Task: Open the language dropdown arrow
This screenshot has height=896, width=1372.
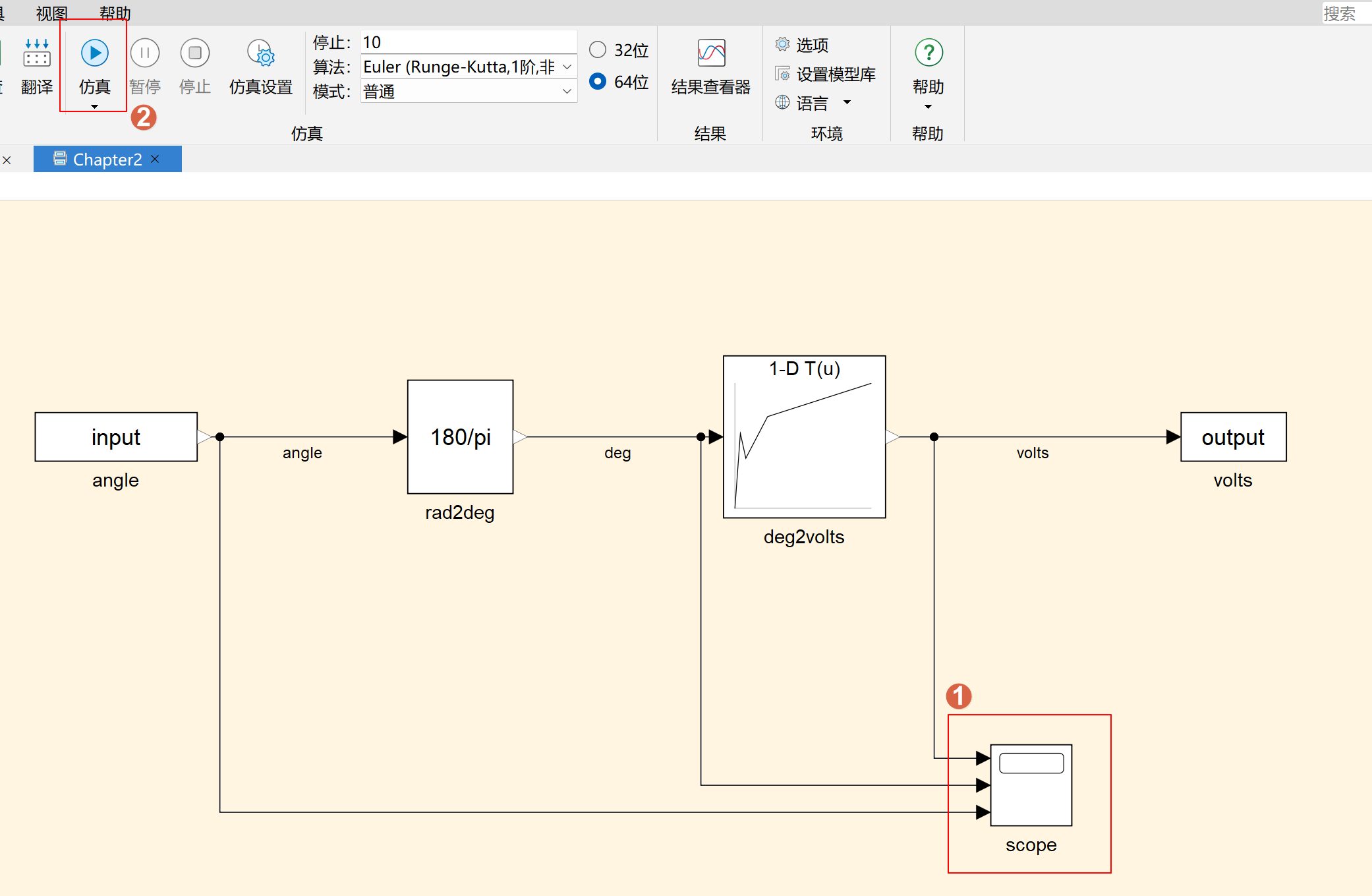Action: pyautogui.click(x=847, y=102)
